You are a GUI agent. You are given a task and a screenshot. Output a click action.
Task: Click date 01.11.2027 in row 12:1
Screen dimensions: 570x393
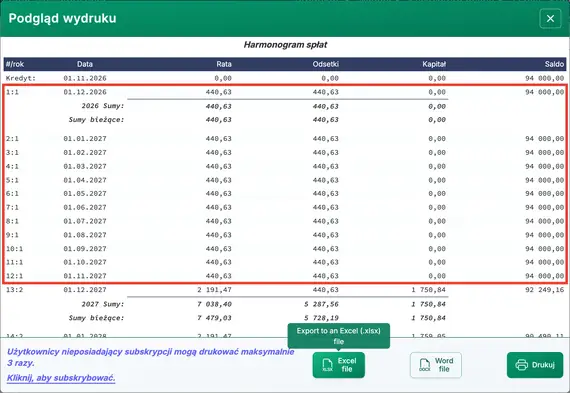pyautogui.click(x=85, y=276)
